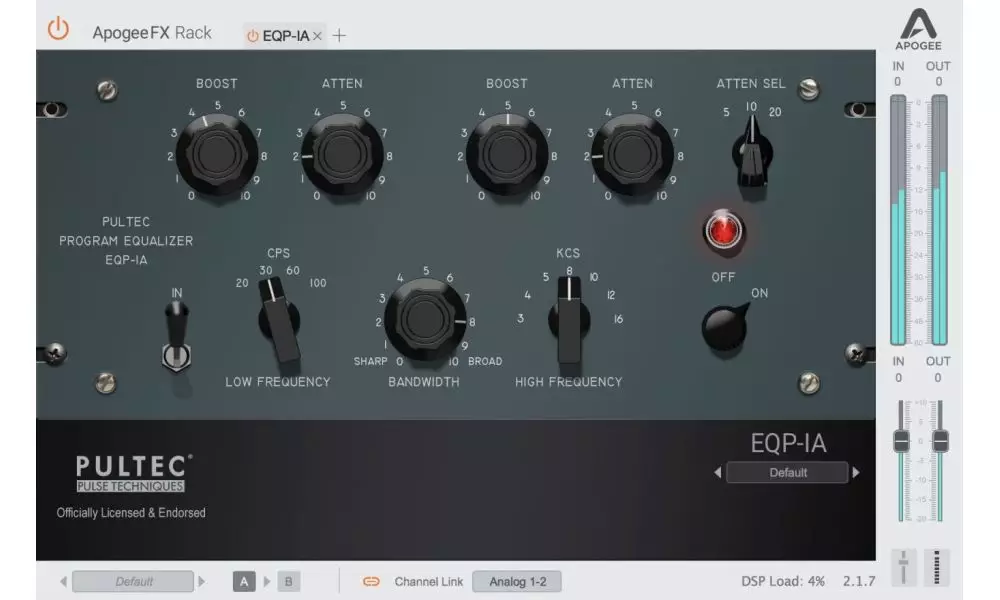Screen dimensions: 1000x600
Task: Click the BROAD label by bandwidth knob
Action: tap(485, 362)
